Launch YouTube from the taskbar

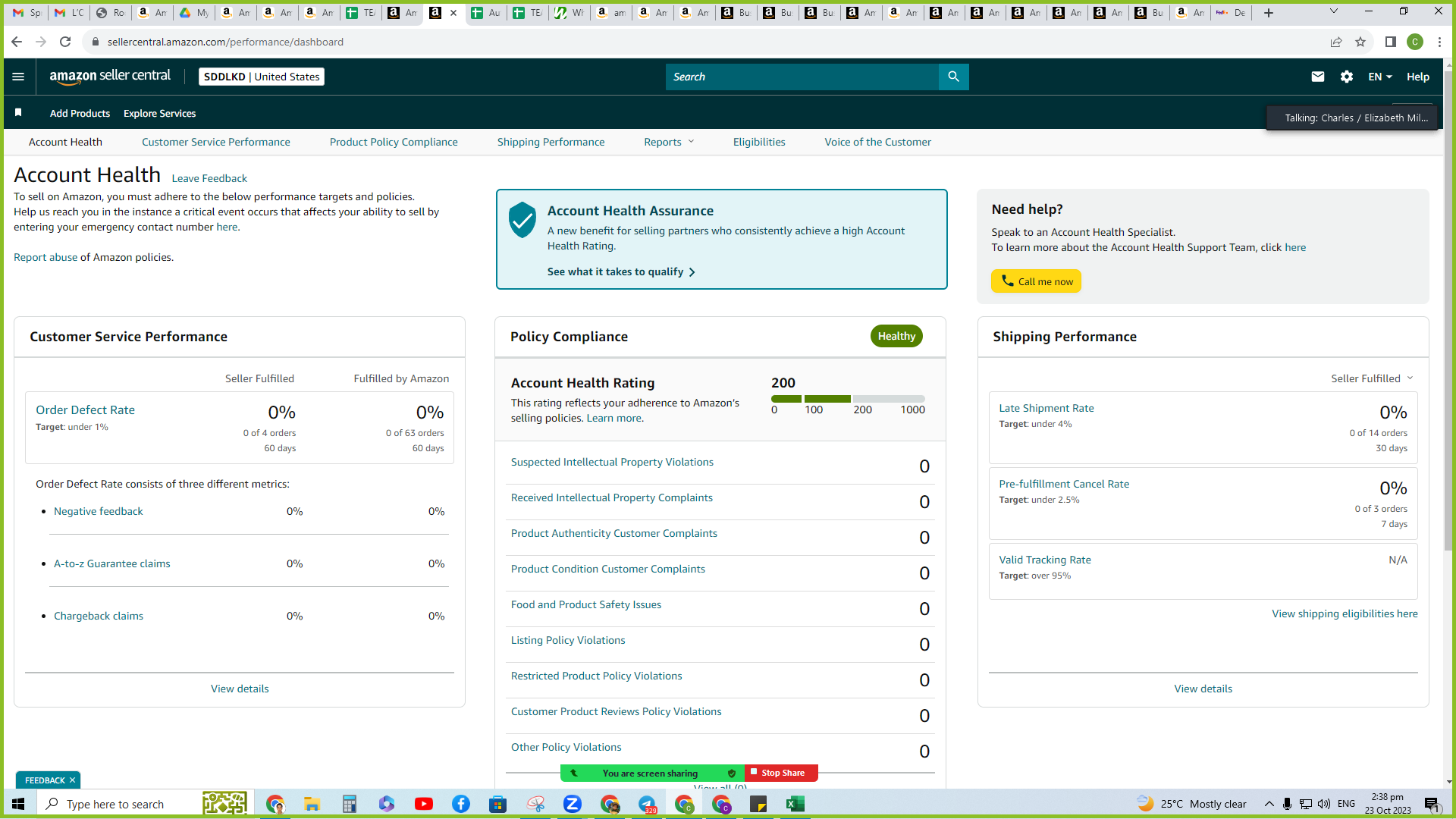click(x=424, y=804)
